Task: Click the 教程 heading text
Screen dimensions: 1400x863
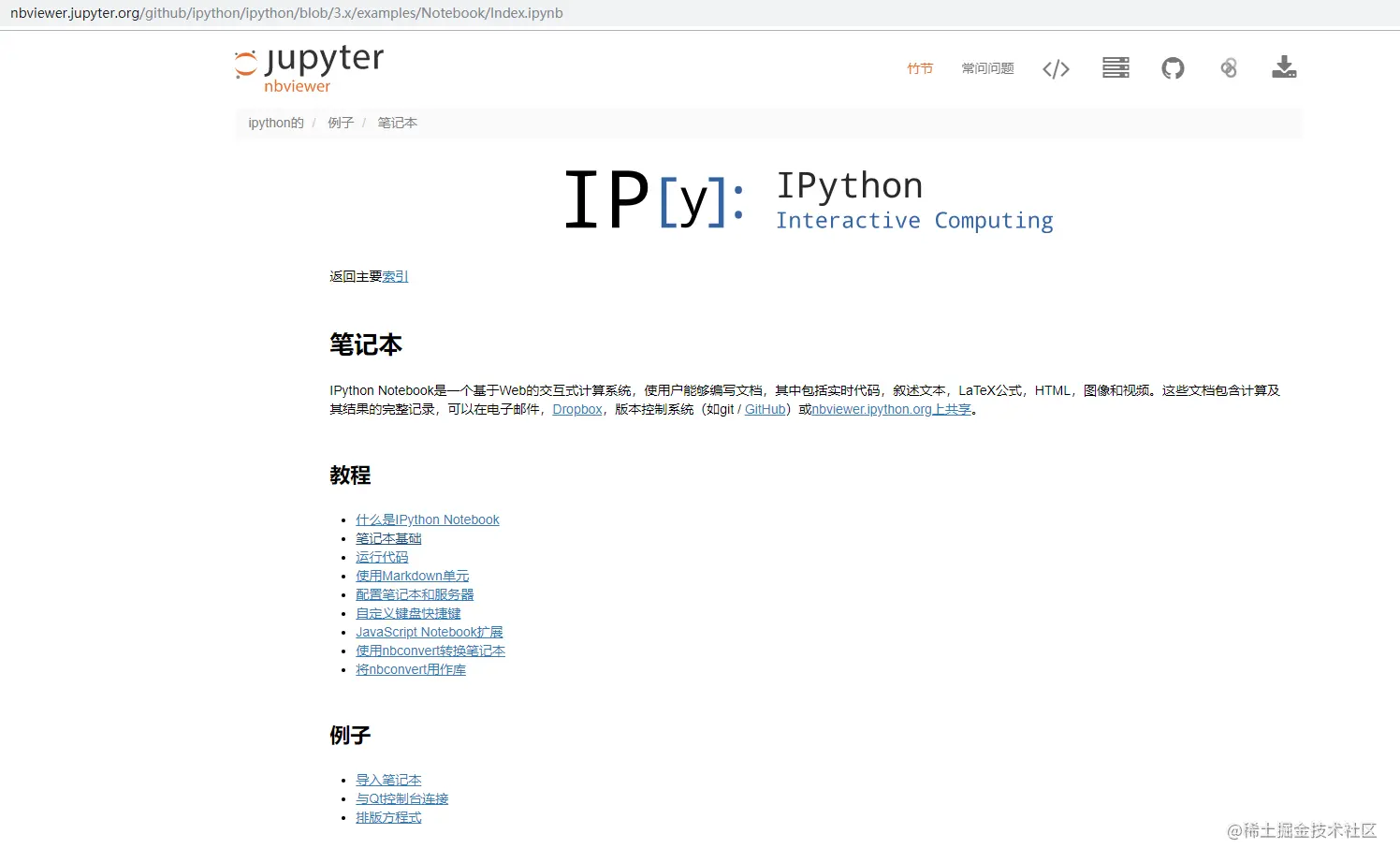Action: point(350,475)
